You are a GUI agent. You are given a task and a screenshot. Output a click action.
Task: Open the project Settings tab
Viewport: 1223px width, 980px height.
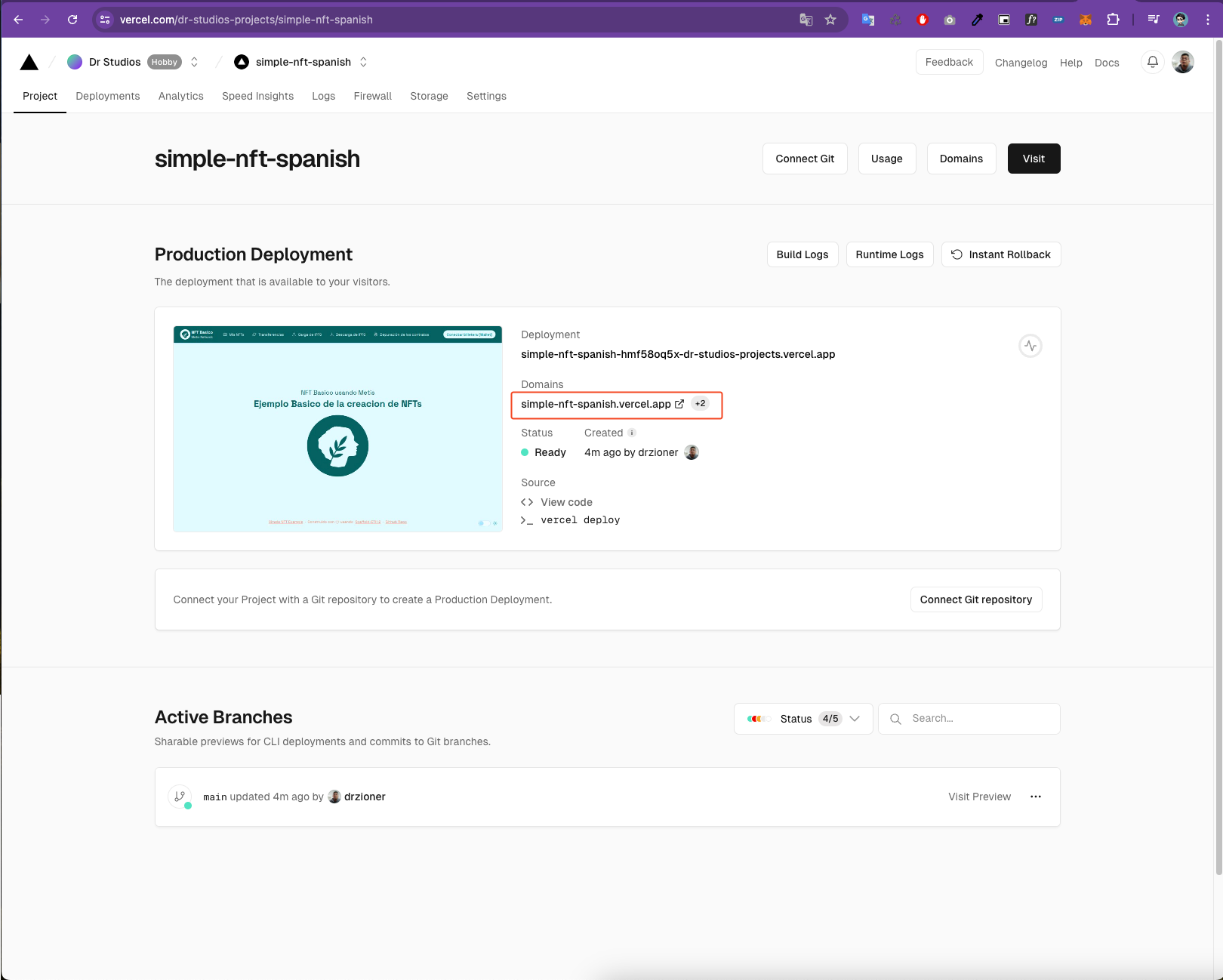tap(486, 96)
